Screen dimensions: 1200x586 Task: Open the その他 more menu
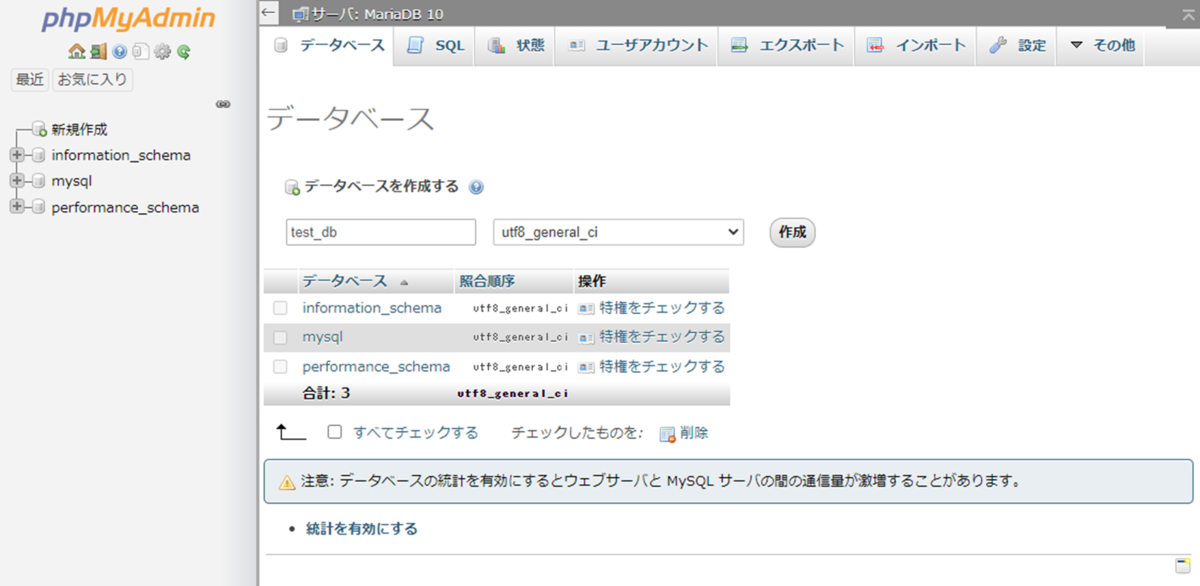pyautogui.click(x=1102, y=46)
